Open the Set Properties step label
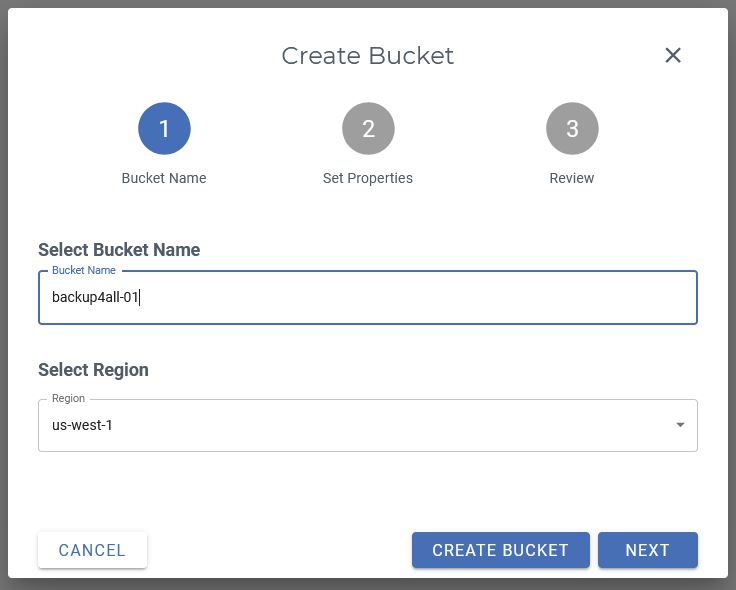736x590 pixels. (368, 178)
